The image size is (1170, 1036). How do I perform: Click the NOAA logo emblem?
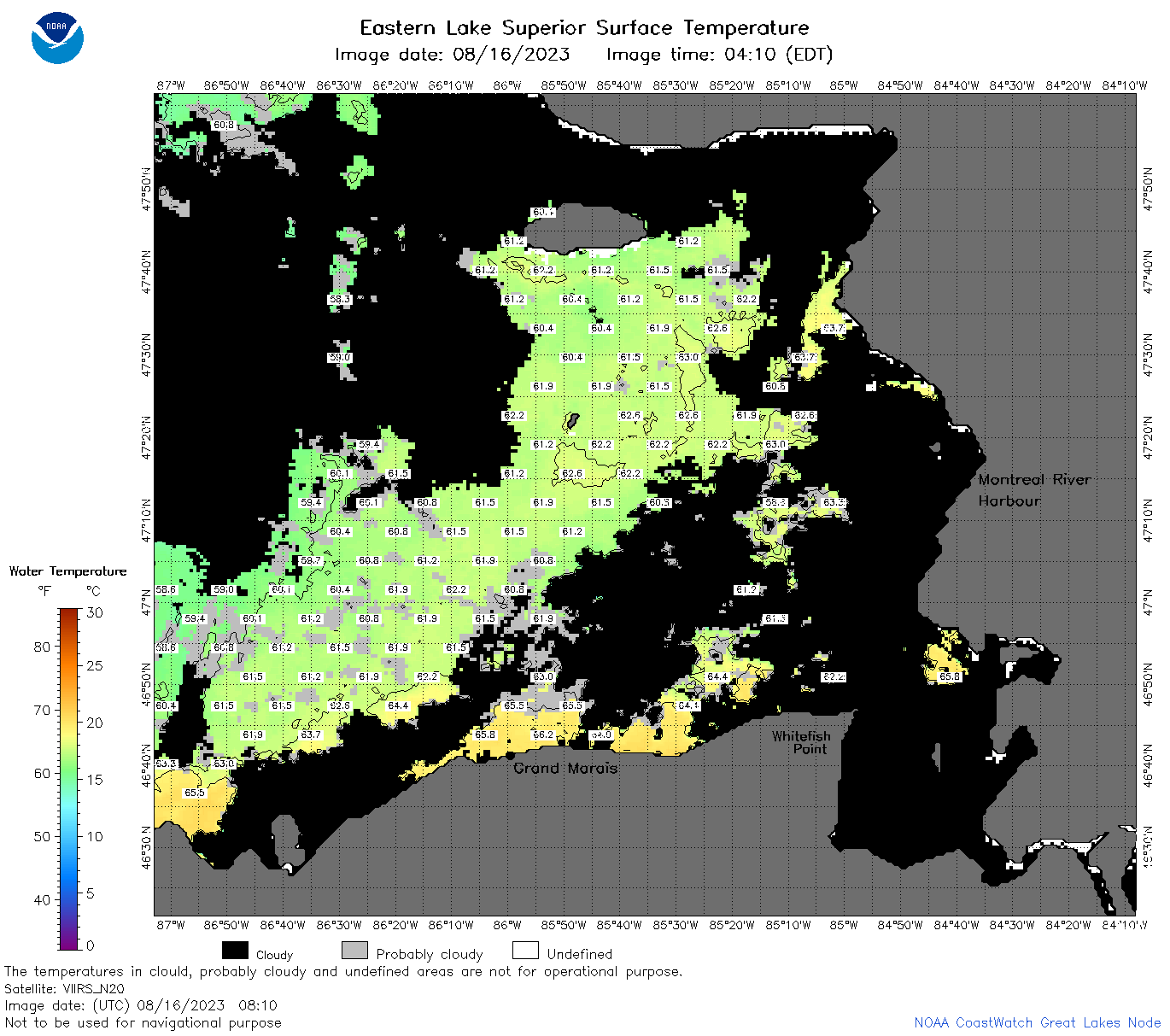(57, 38)
